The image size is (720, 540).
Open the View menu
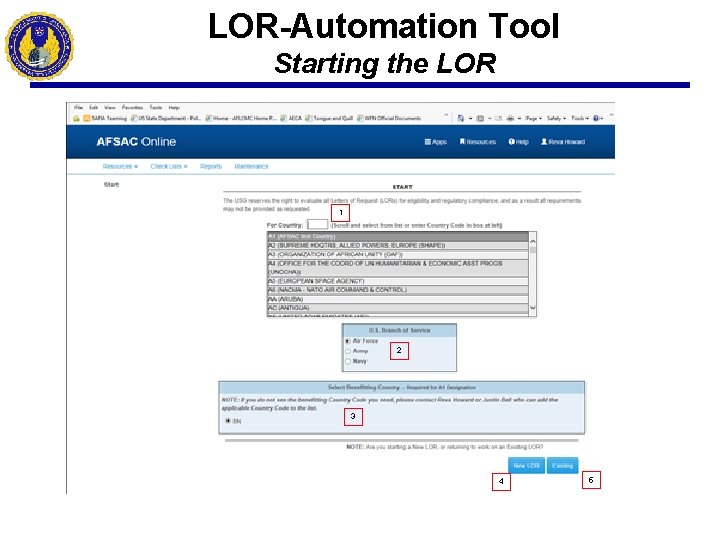tap(110, 107)
